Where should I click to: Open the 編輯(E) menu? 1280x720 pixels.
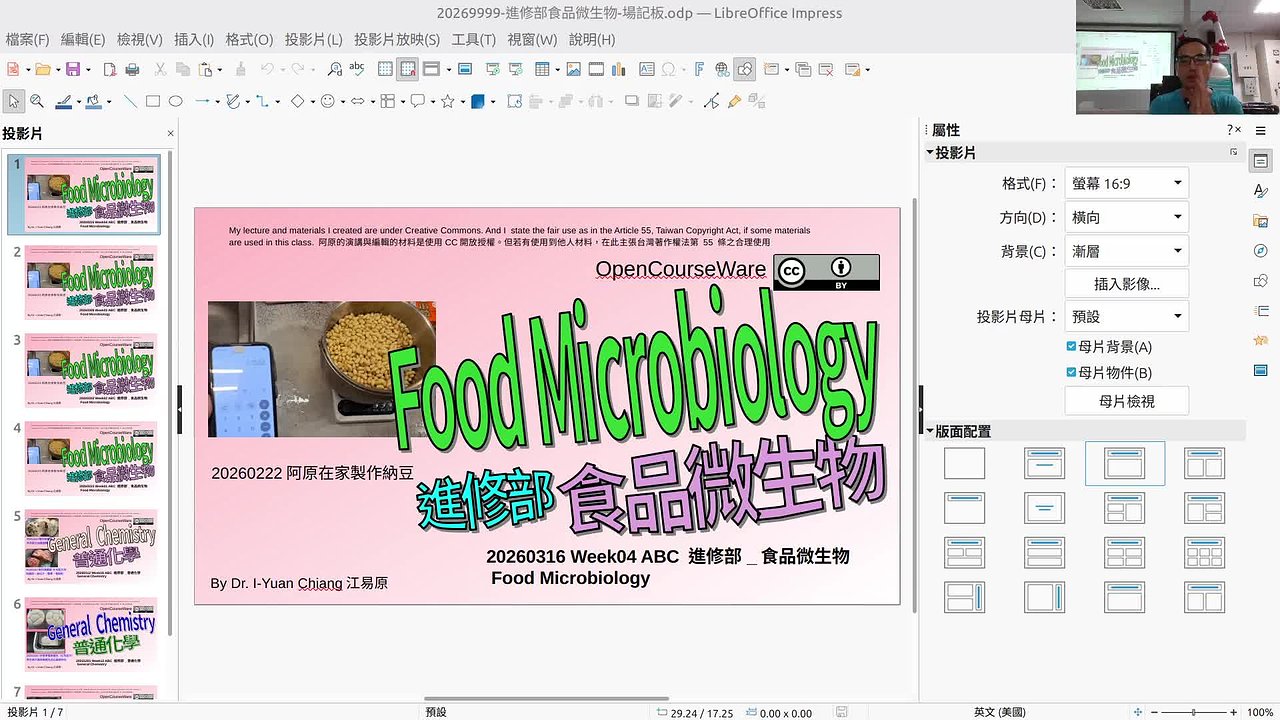pos(83,40)
